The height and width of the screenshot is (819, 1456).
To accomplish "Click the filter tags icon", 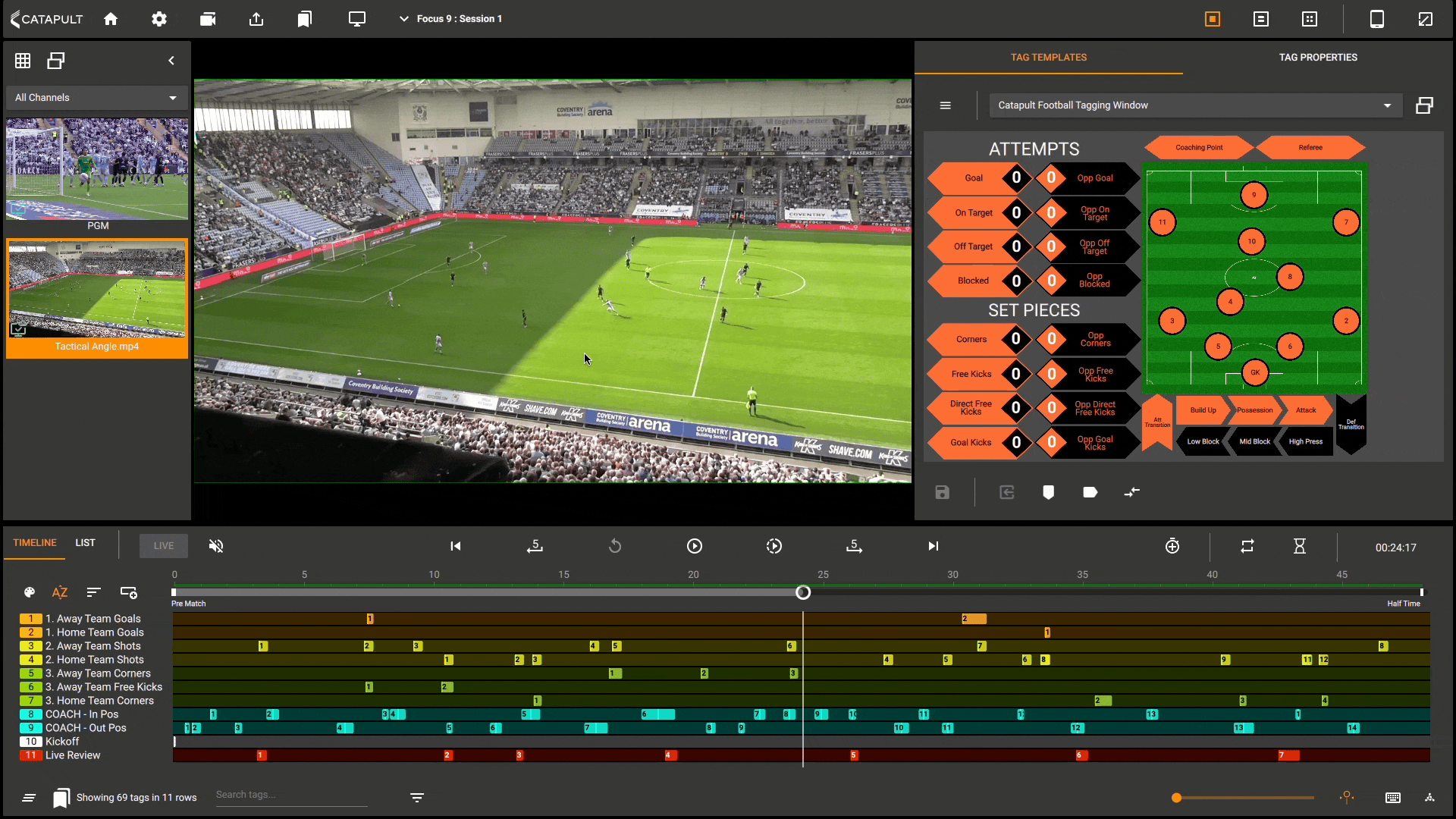I will click(417, 797).
